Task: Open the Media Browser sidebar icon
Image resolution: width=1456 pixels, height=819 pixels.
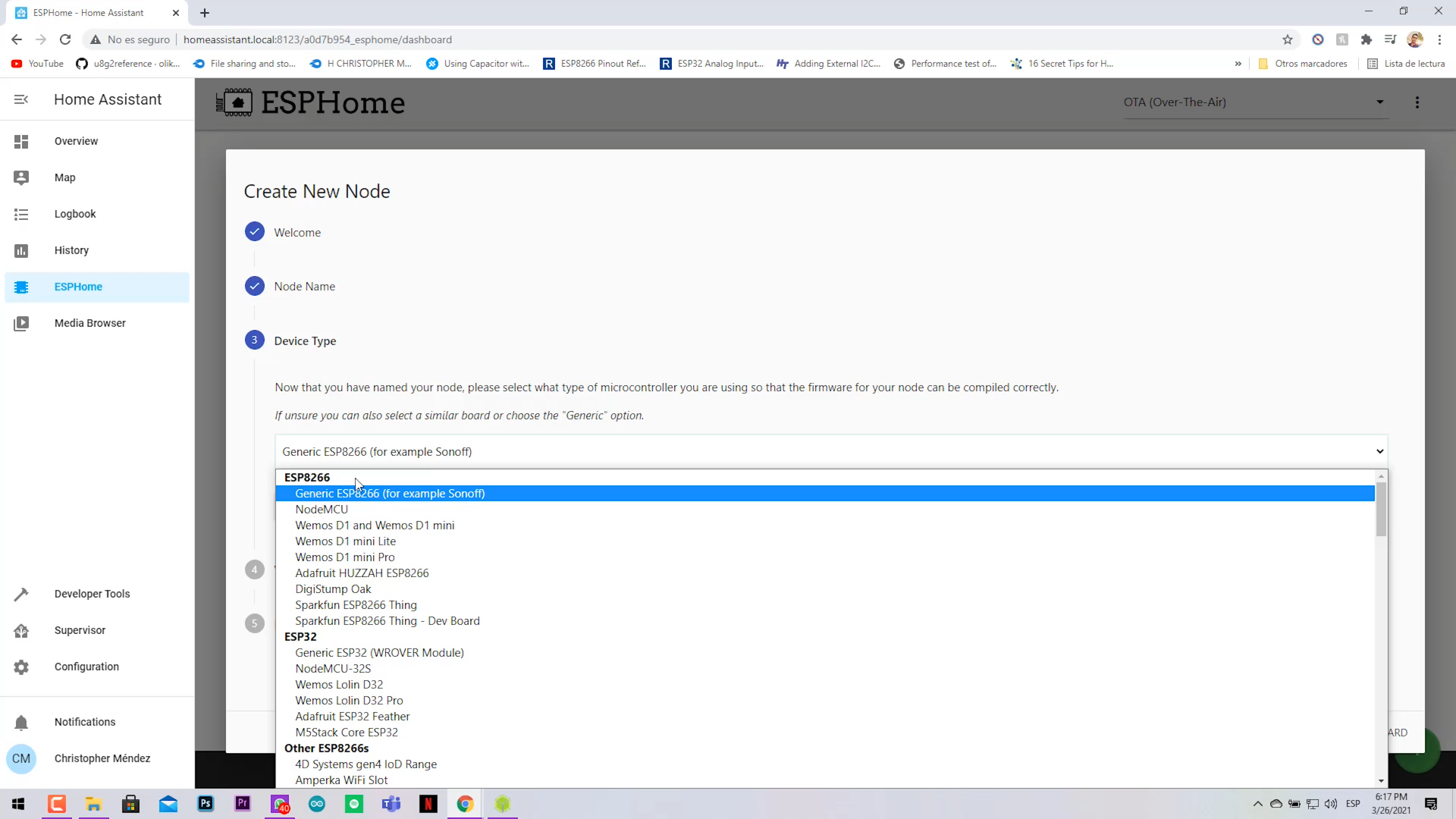Action: 21,323
